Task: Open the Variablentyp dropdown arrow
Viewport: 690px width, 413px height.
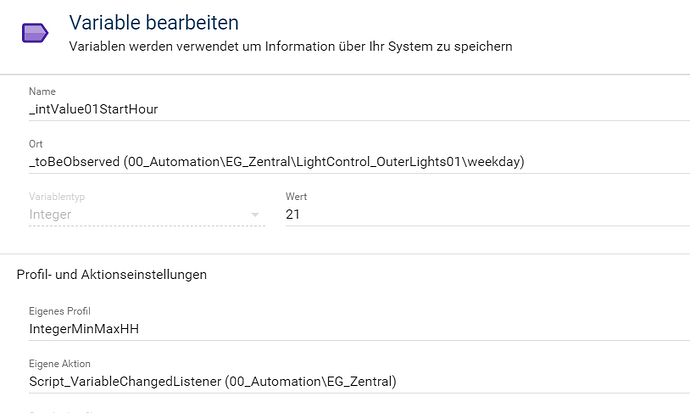Action: click(255, 215)
